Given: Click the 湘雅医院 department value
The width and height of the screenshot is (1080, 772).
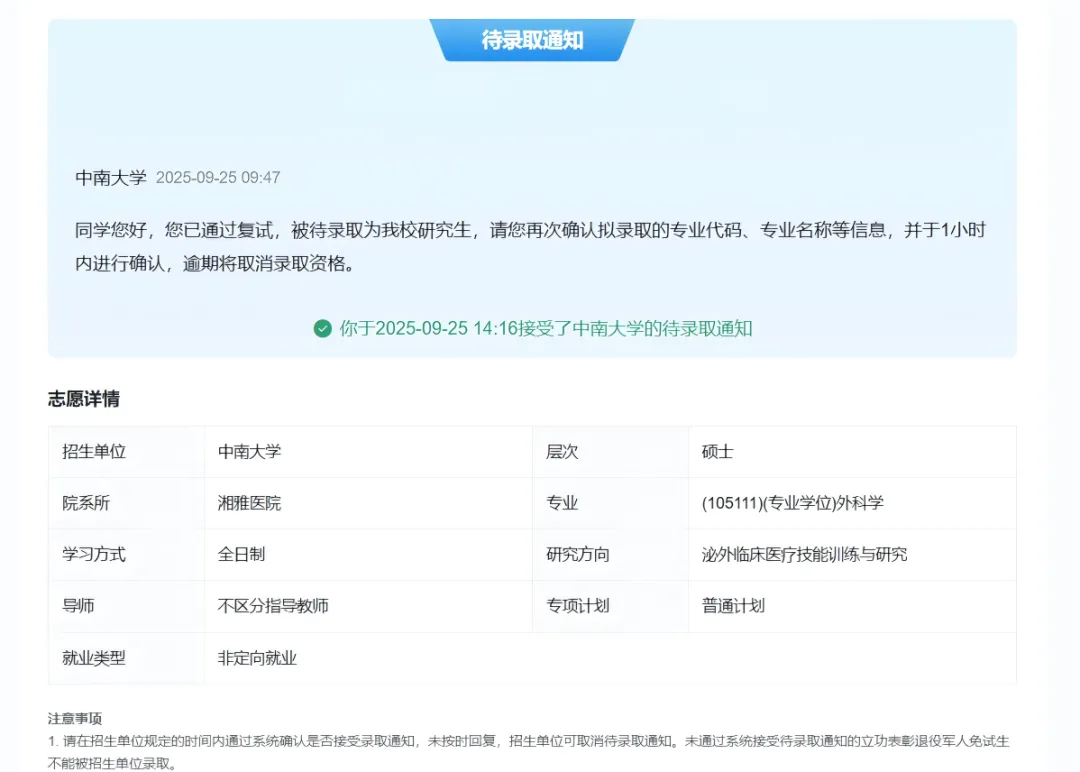Looking at the screenshot, I should pos(250,503).
